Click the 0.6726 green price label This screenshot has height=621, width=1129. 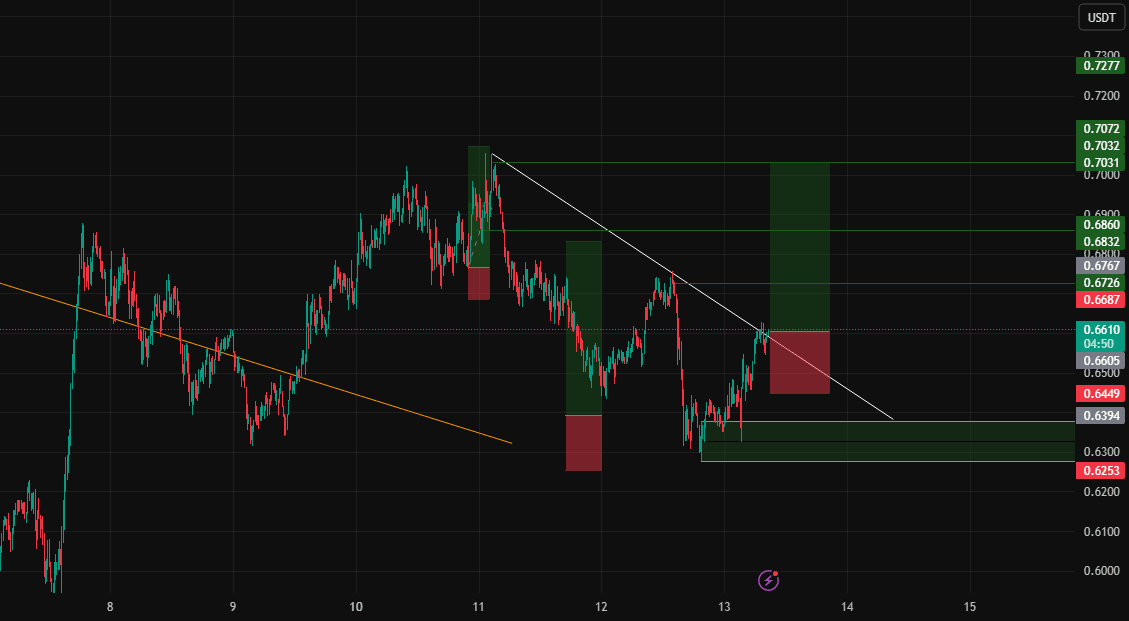click(x=1100, y=283)
